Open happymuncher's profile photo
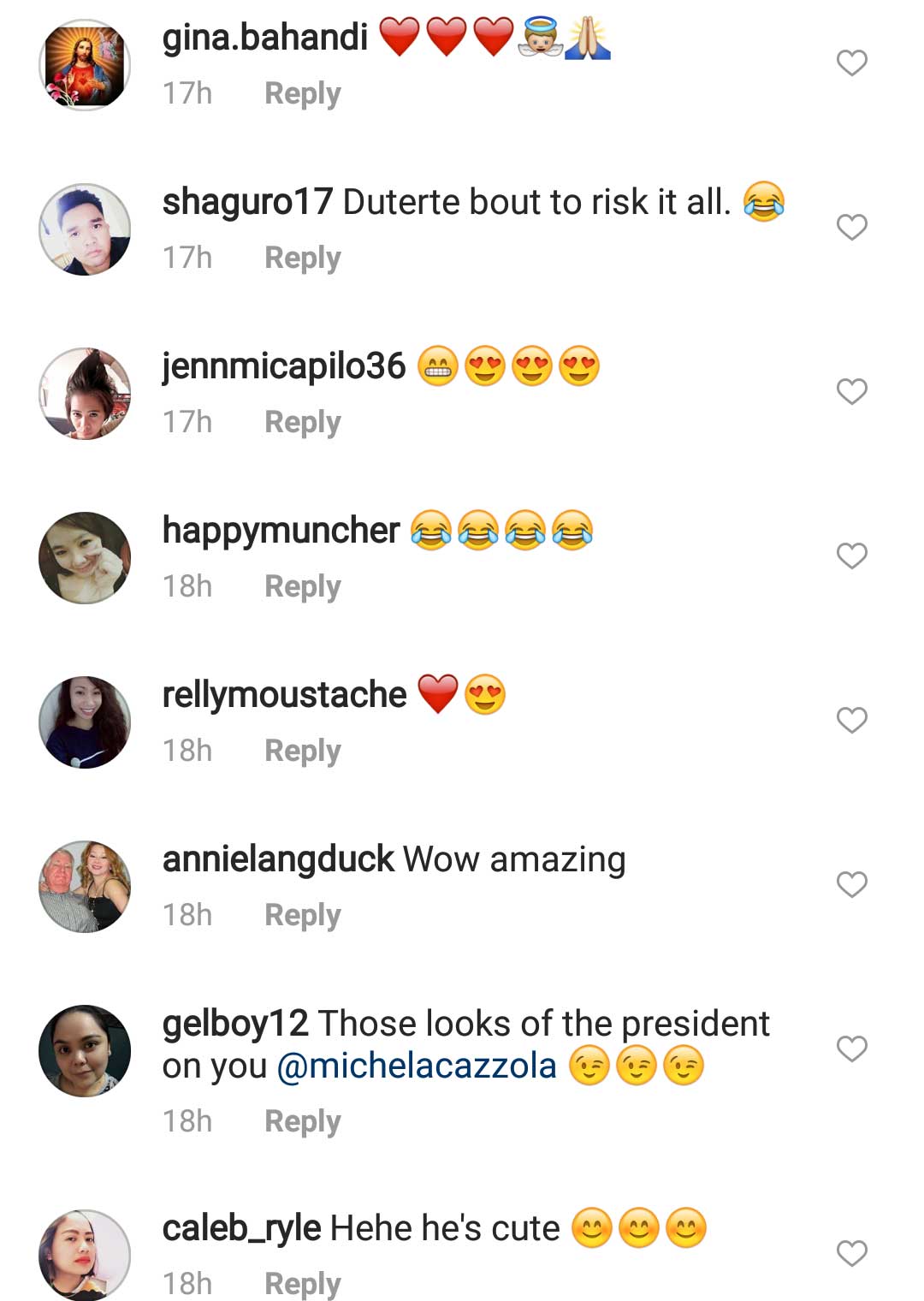 coord(85,558)
